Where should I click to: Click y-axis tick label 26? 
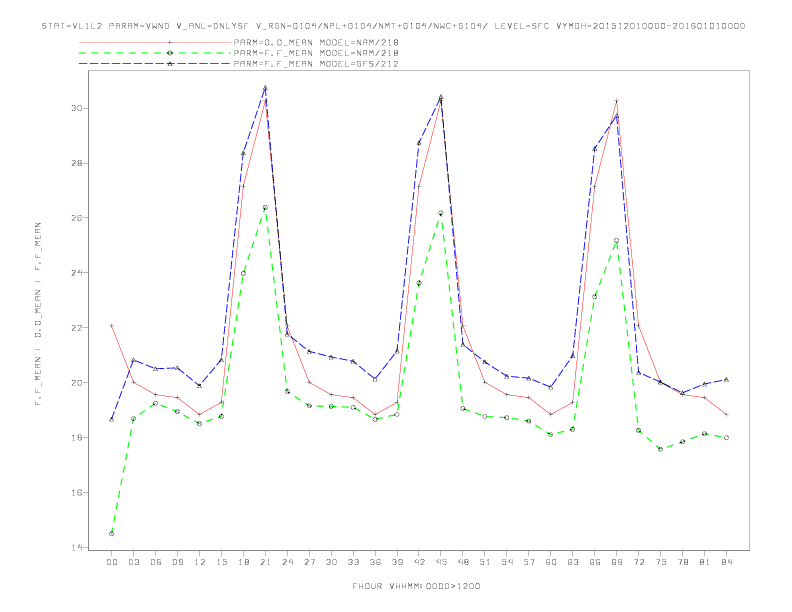click(x=77, y=218)
